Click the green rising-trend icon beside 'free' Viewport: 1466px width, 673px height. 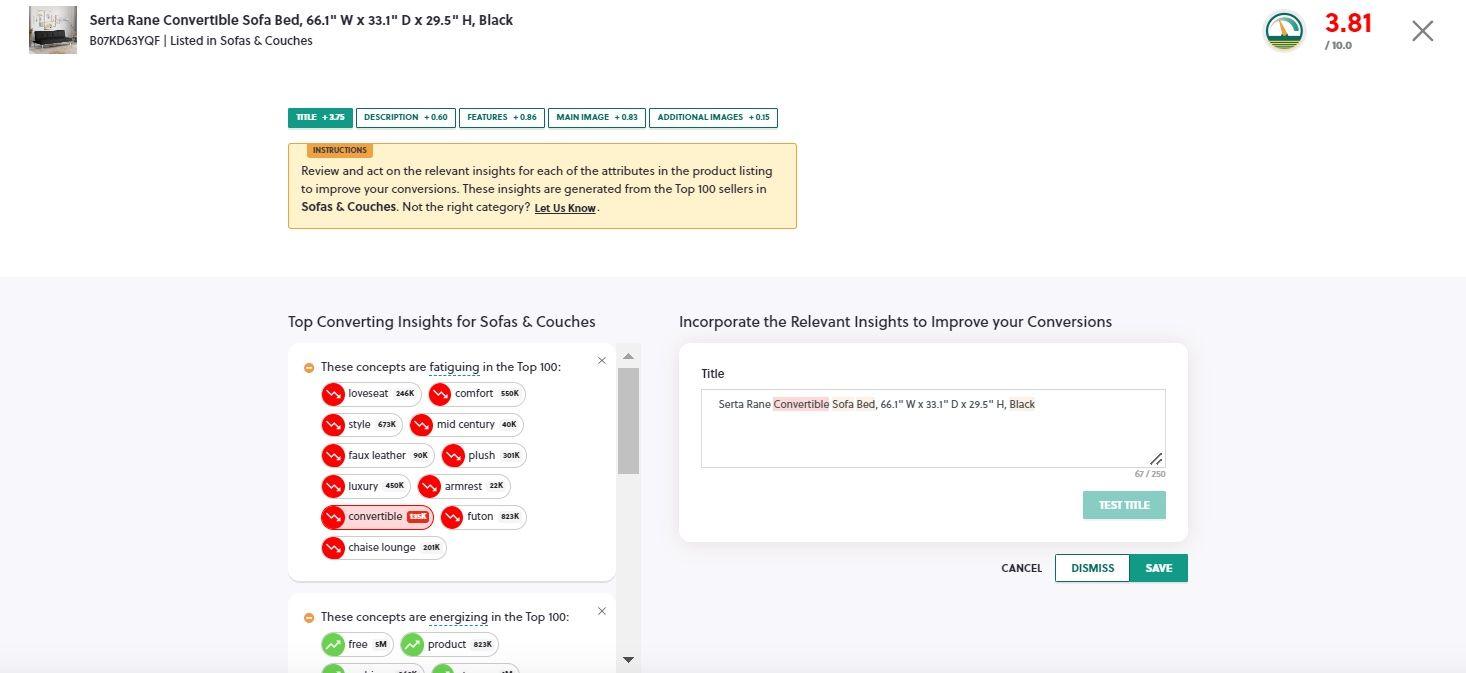coord(333,645)
